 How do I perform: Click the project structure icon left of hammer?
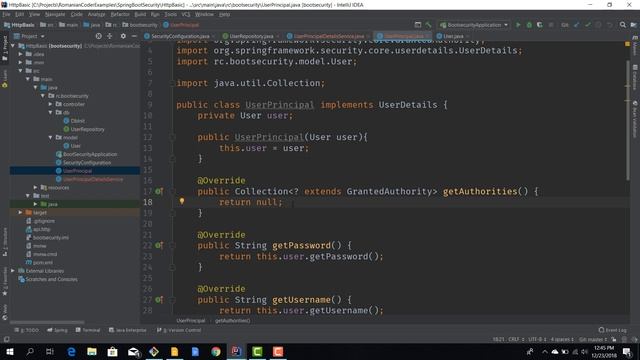pyautogui.click(x=418, y=25)
